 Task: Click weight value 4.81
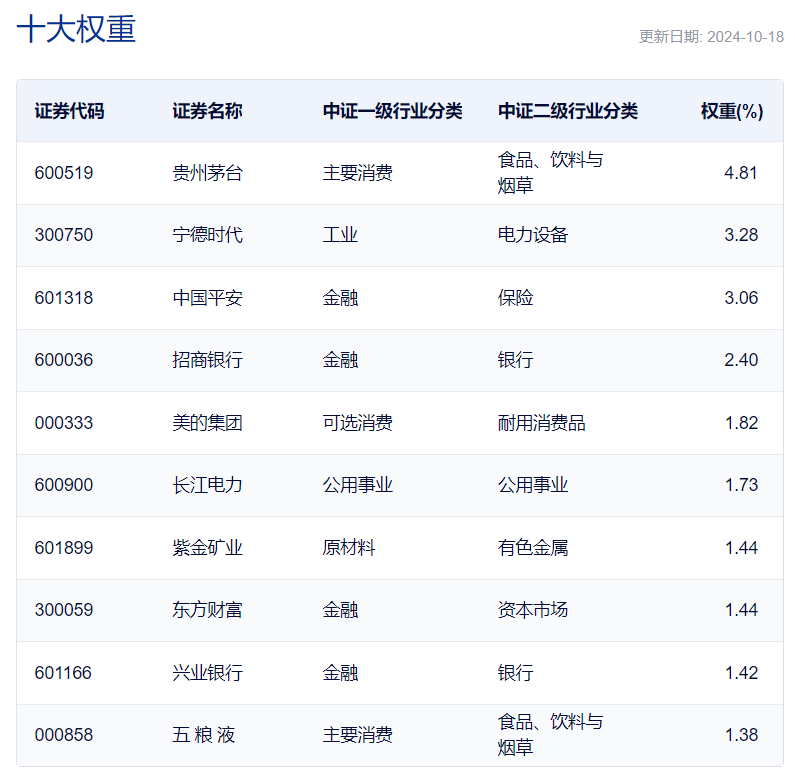[741, 173]
